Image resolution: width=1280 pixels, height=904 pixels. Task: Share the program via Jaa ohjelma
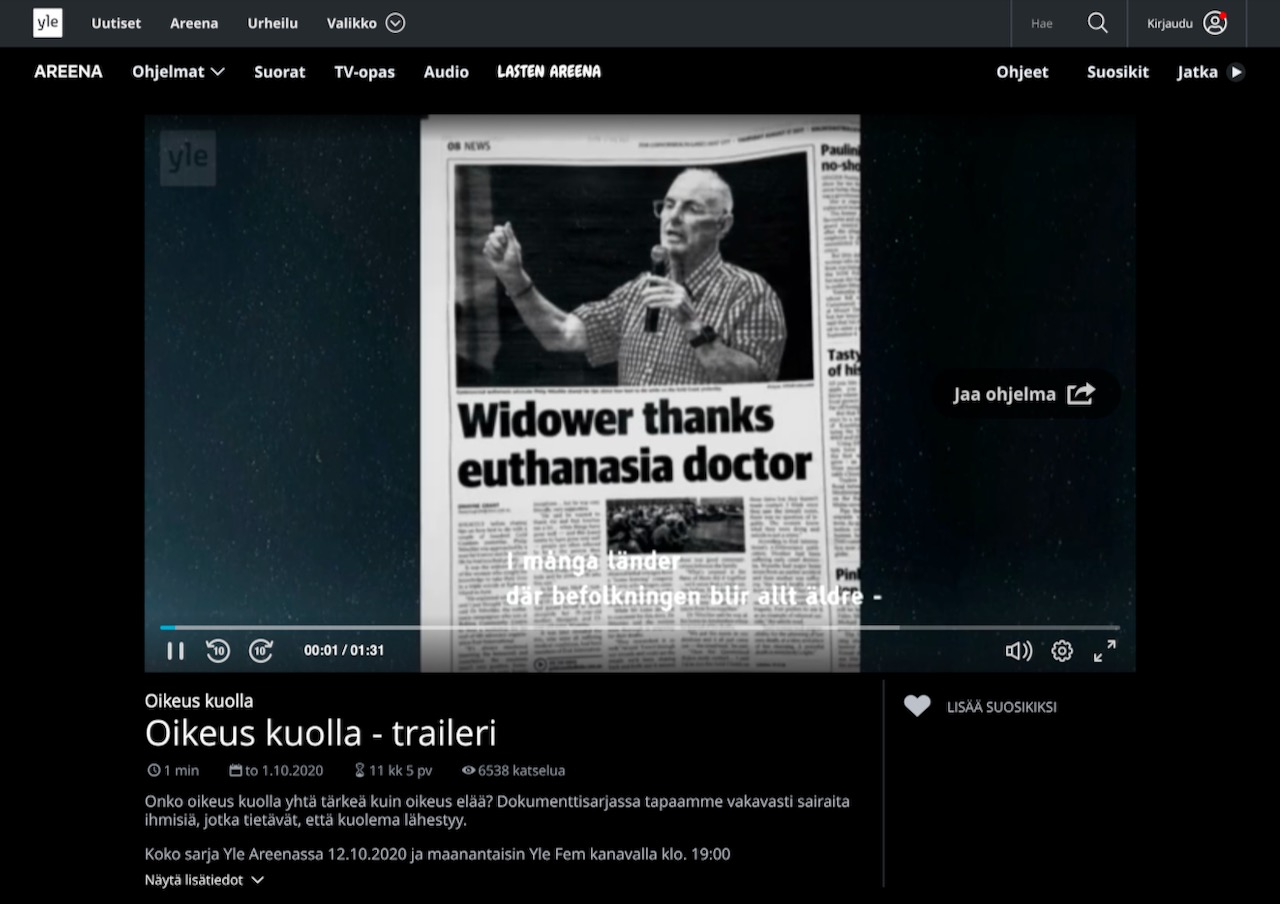coord(1024,394)
